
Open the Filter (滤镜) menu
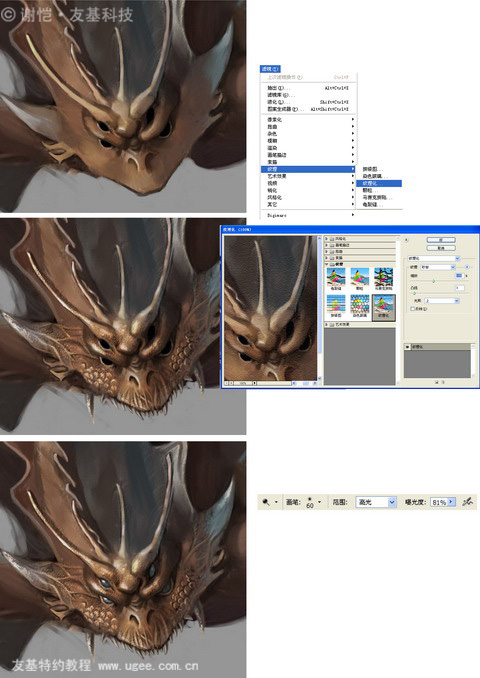(x=270, y=69)
